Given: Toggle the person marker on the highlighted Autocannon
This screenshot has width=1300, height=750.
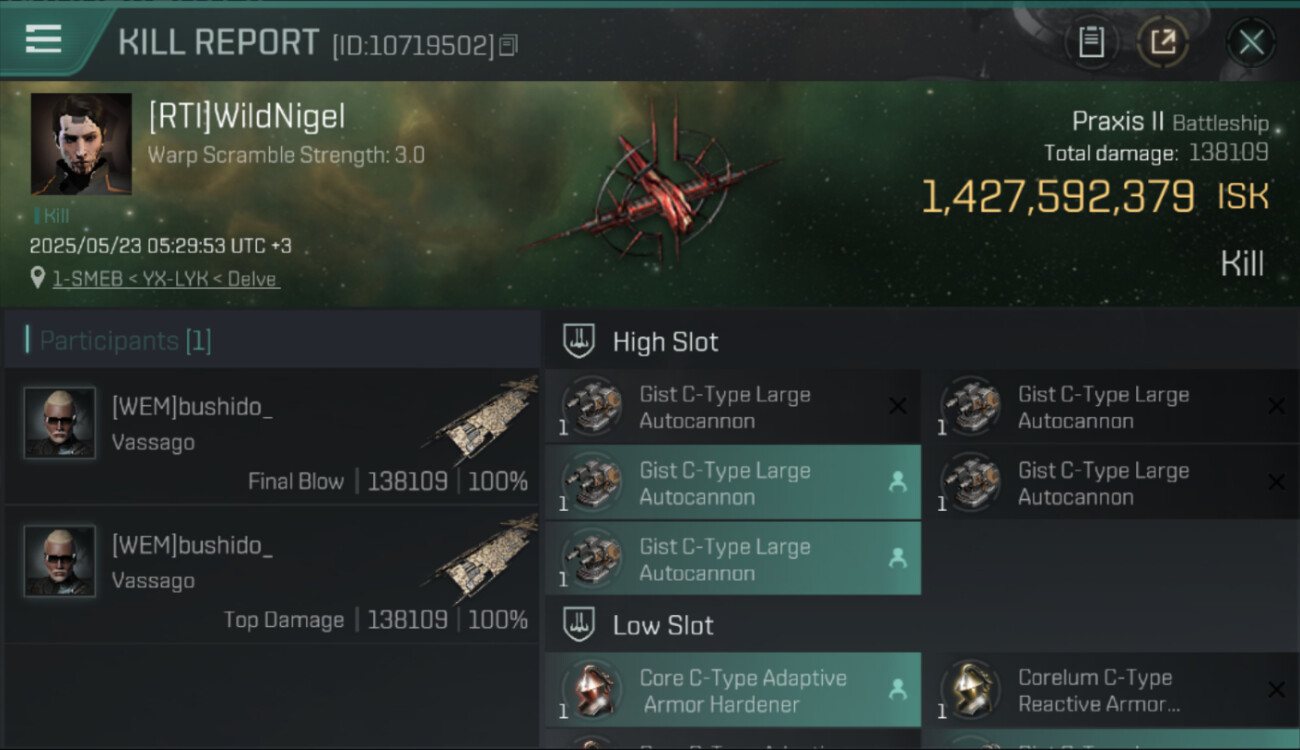Looking at the screenshot, I should [897, 483].
